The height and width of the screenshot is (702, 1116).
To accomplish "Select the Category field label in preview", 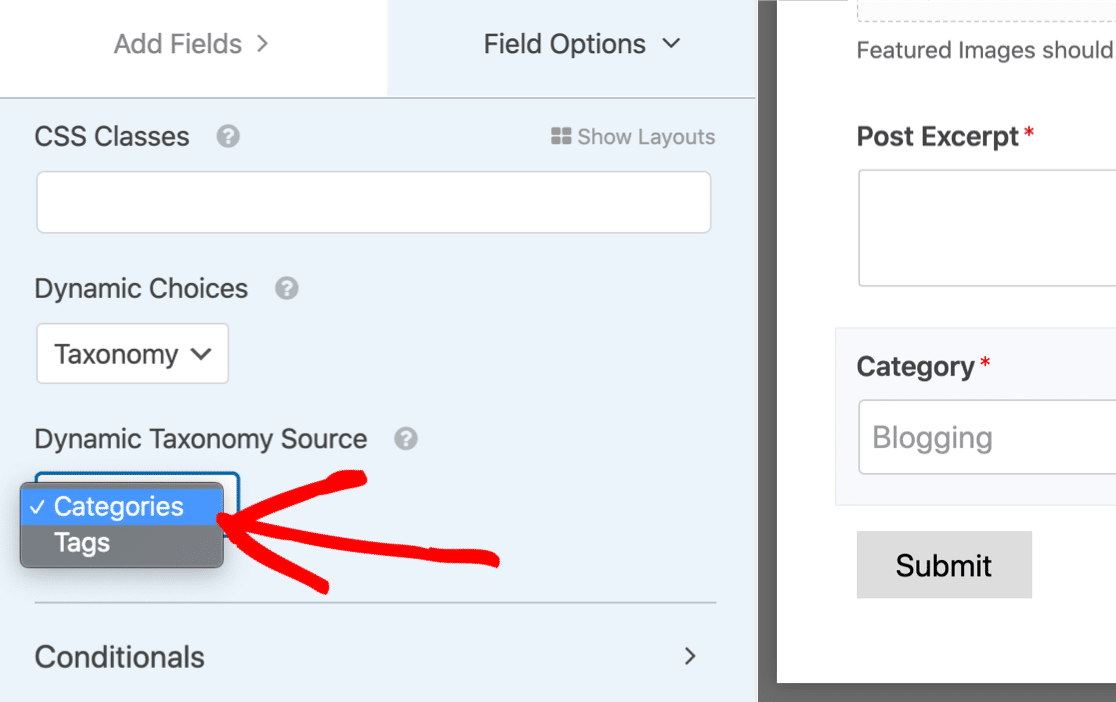I will click(915, 367).
